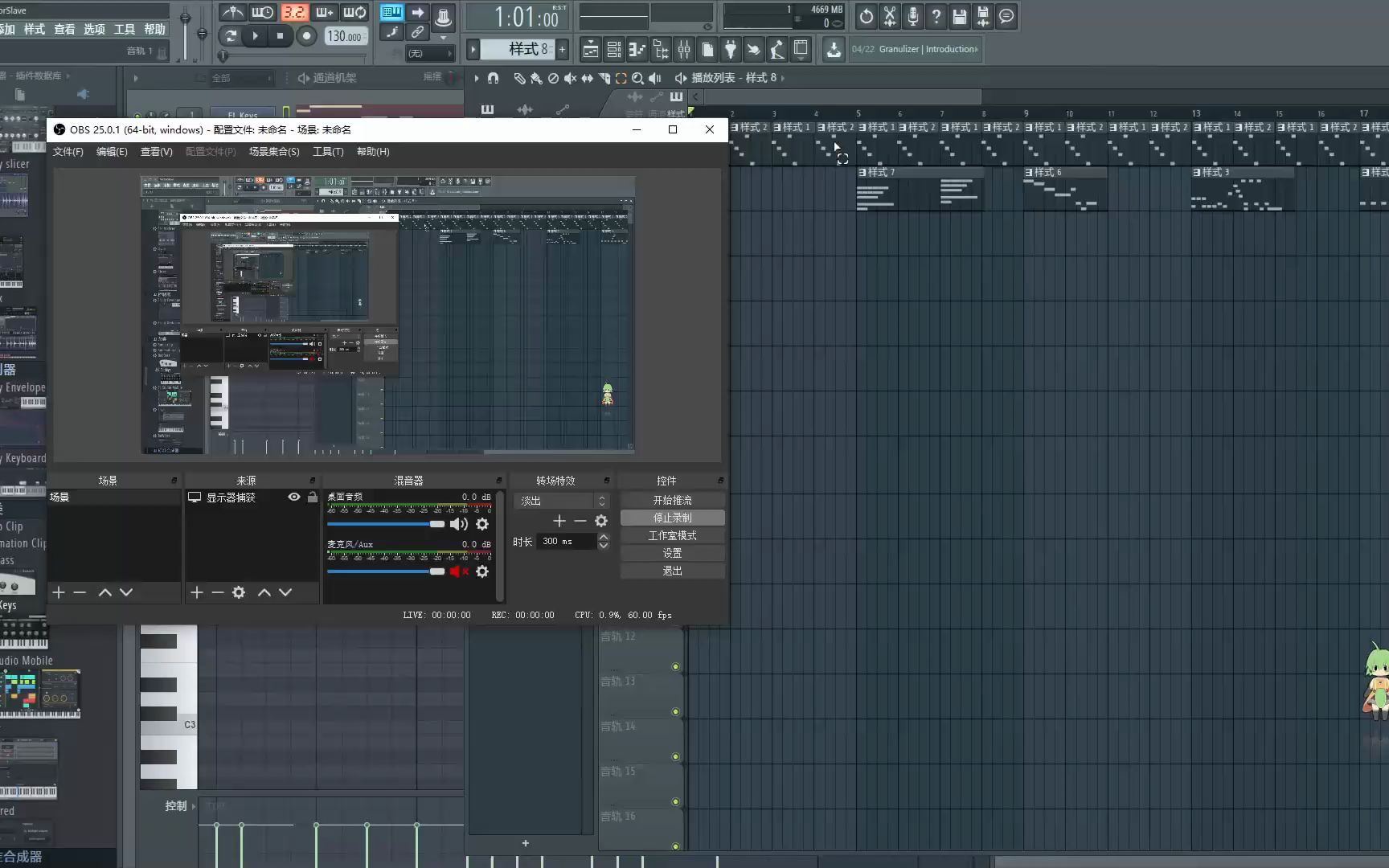Click OBS 退出 button
Screen dimensions: 1389x868
point(672,571)
